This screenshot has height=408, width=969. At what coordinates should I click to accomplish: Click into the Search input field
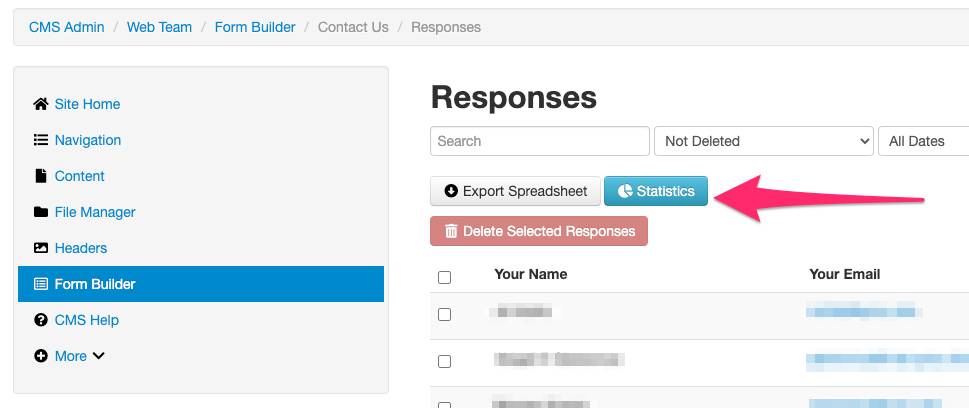(x=540, y=141)
